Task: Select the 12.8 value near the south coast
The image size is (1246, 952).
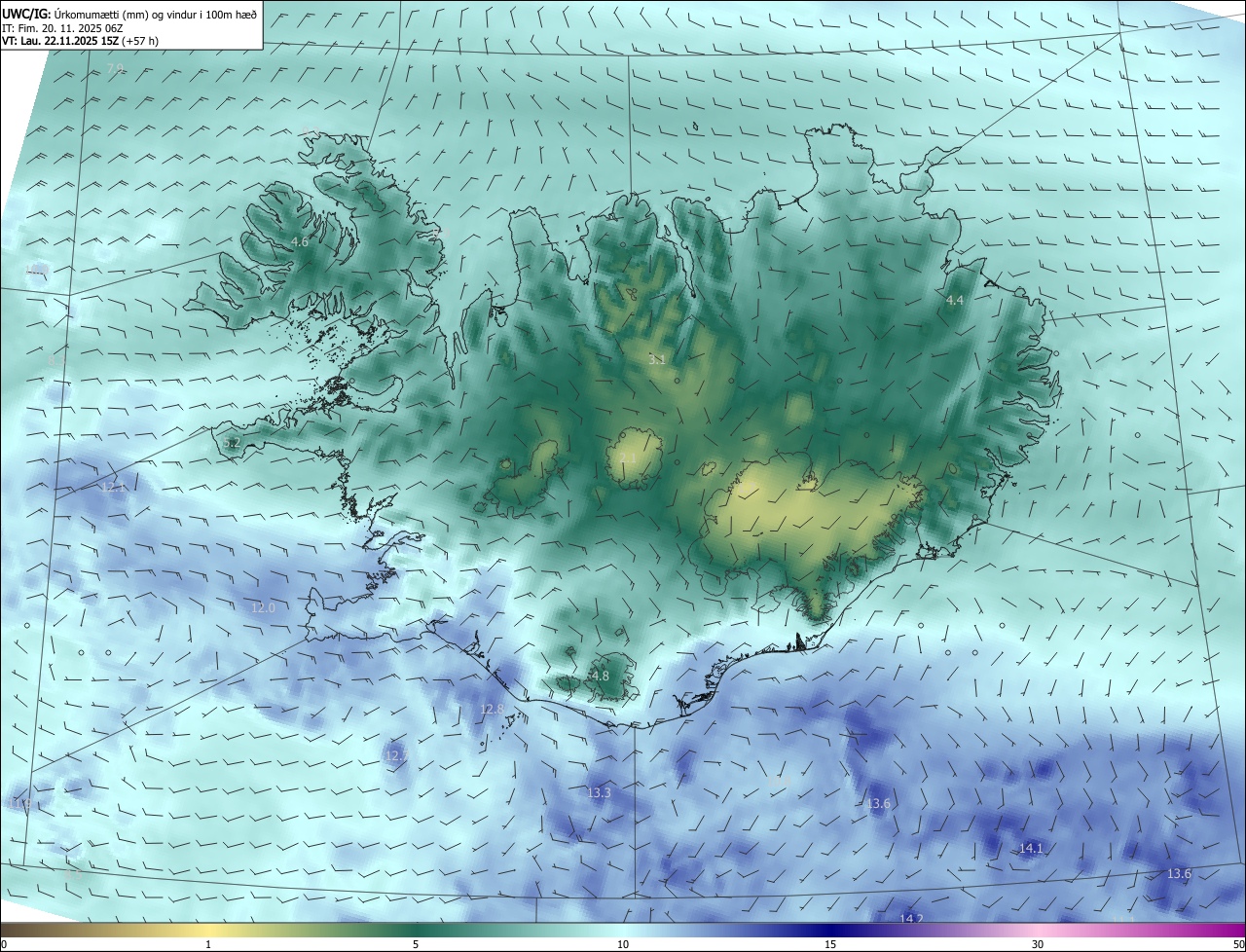Action: tap(493, 710)
